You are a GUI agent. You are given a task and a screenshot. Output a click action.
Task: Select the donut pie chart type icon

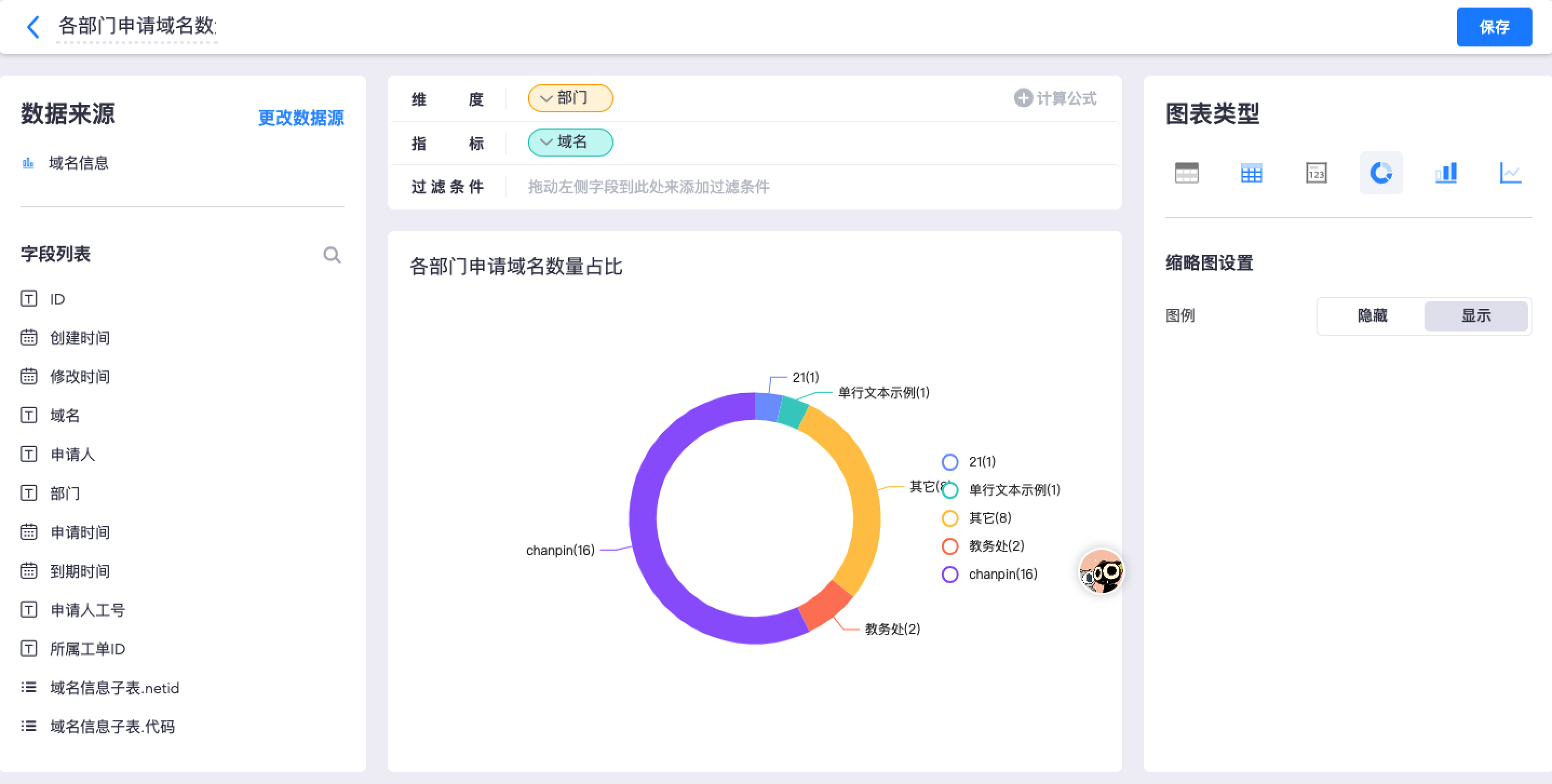coord(1380,173)
